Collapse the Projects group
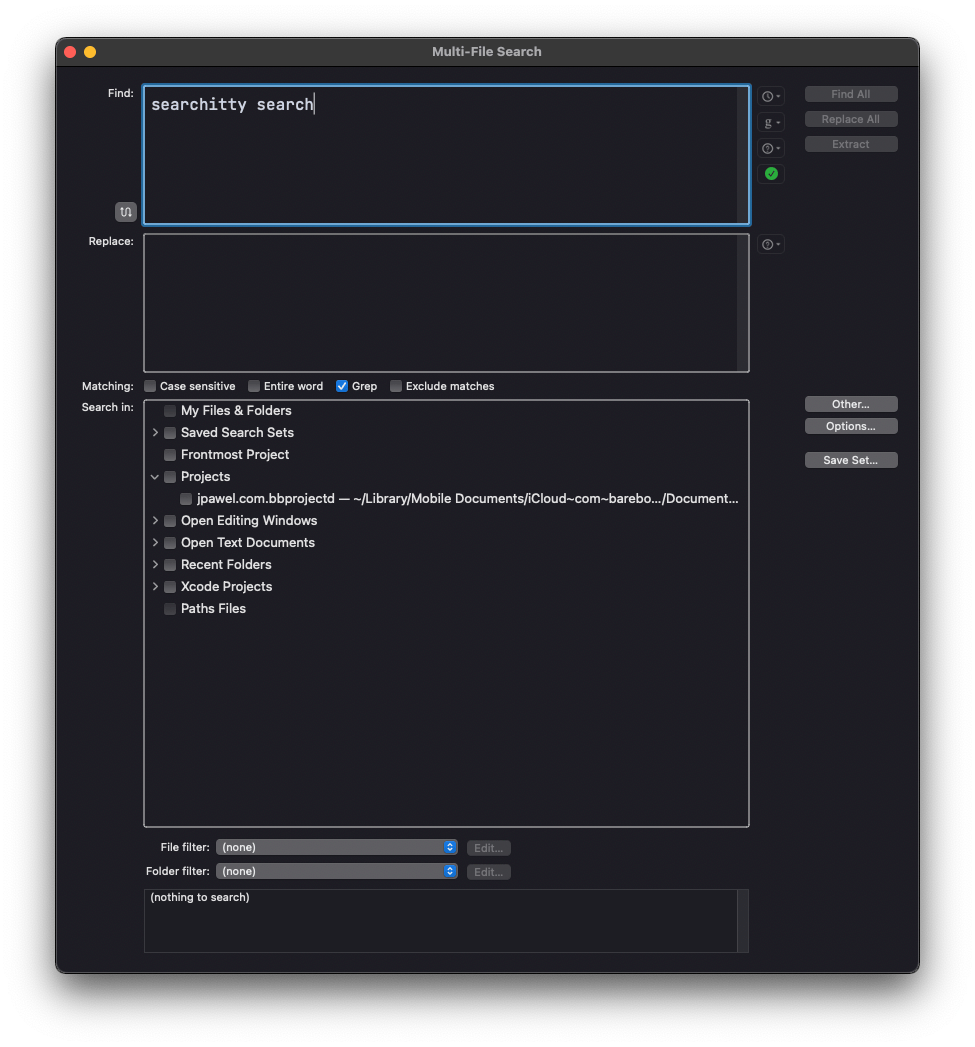 [x=155, y=477]
